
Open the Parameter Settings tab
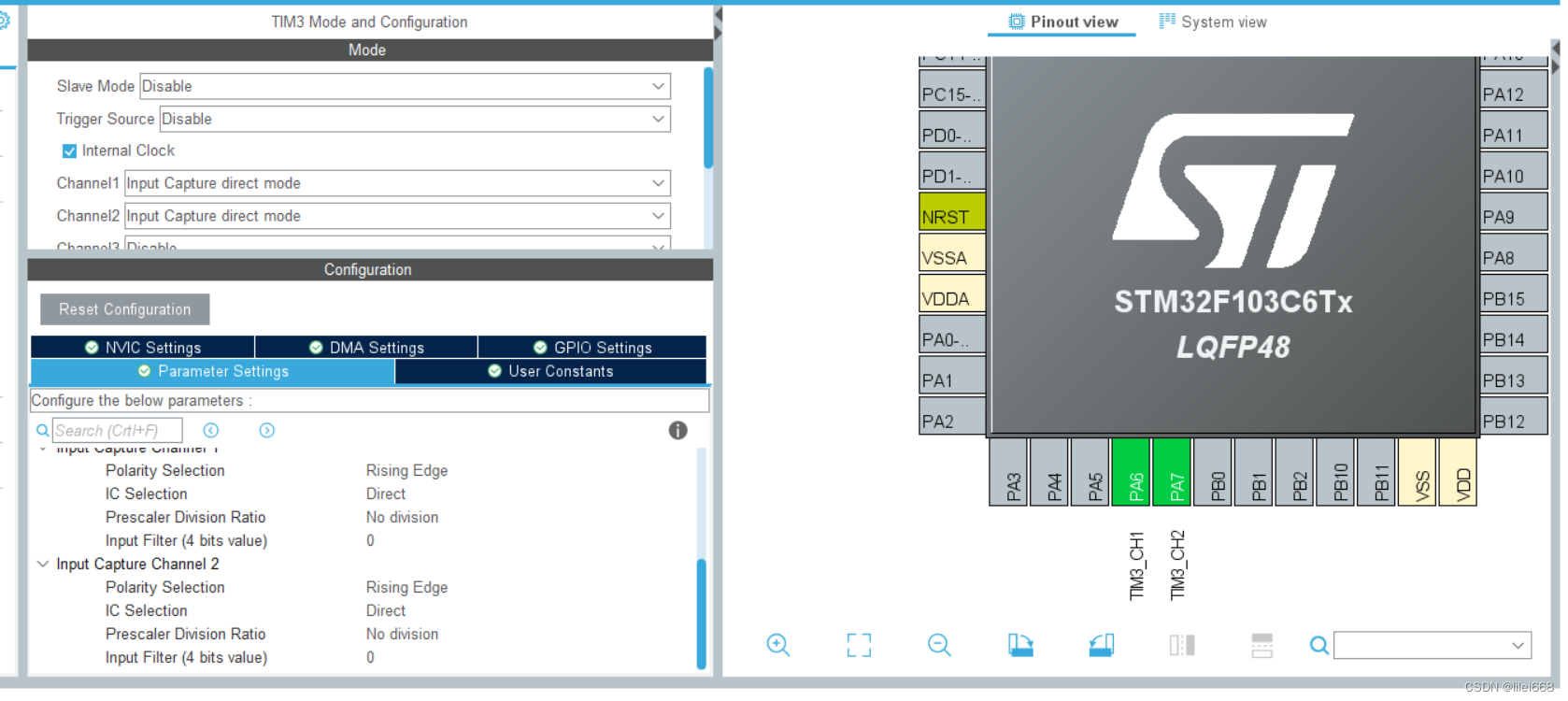[x=213, y=371]
